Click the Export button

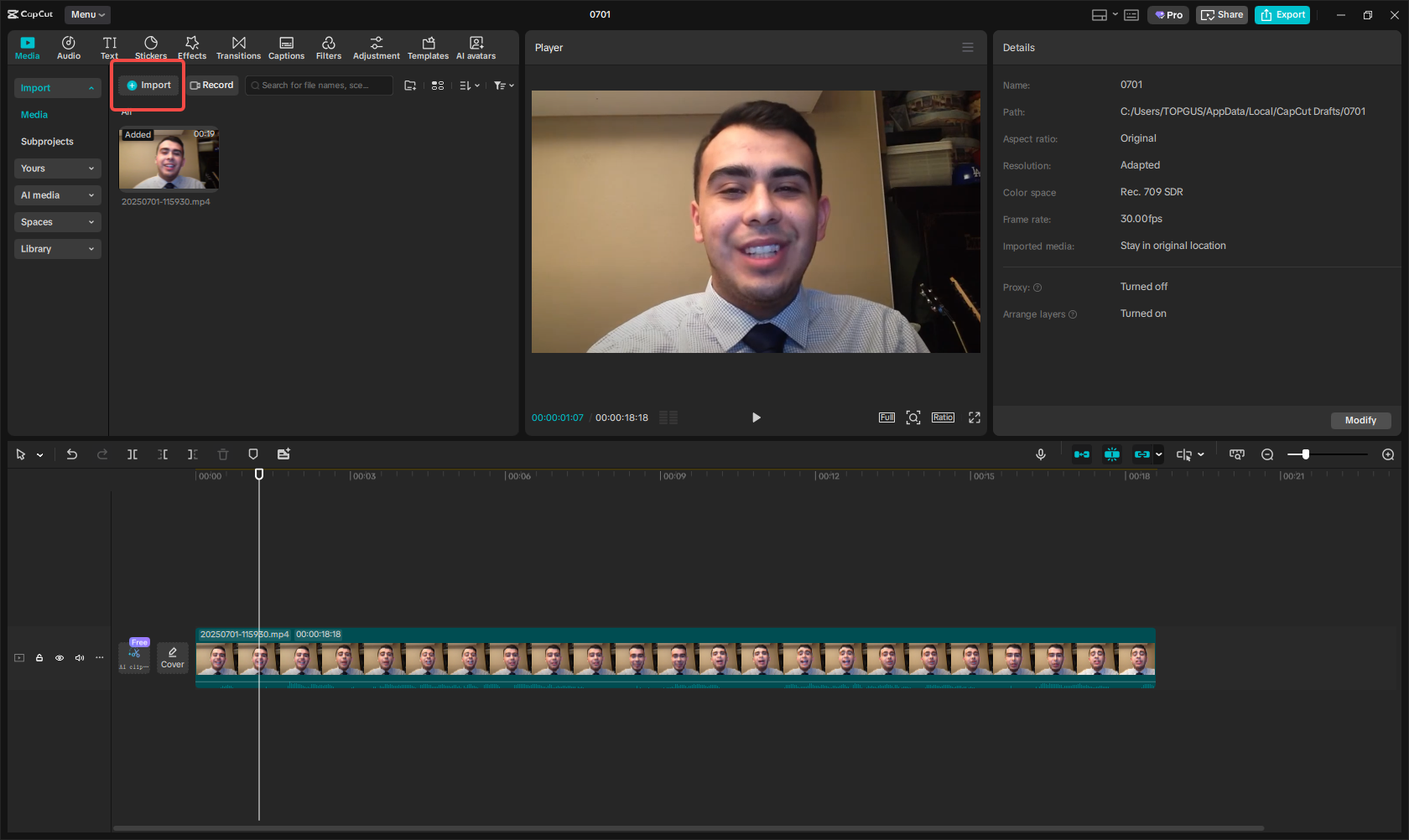click(x=1282, y=14)
